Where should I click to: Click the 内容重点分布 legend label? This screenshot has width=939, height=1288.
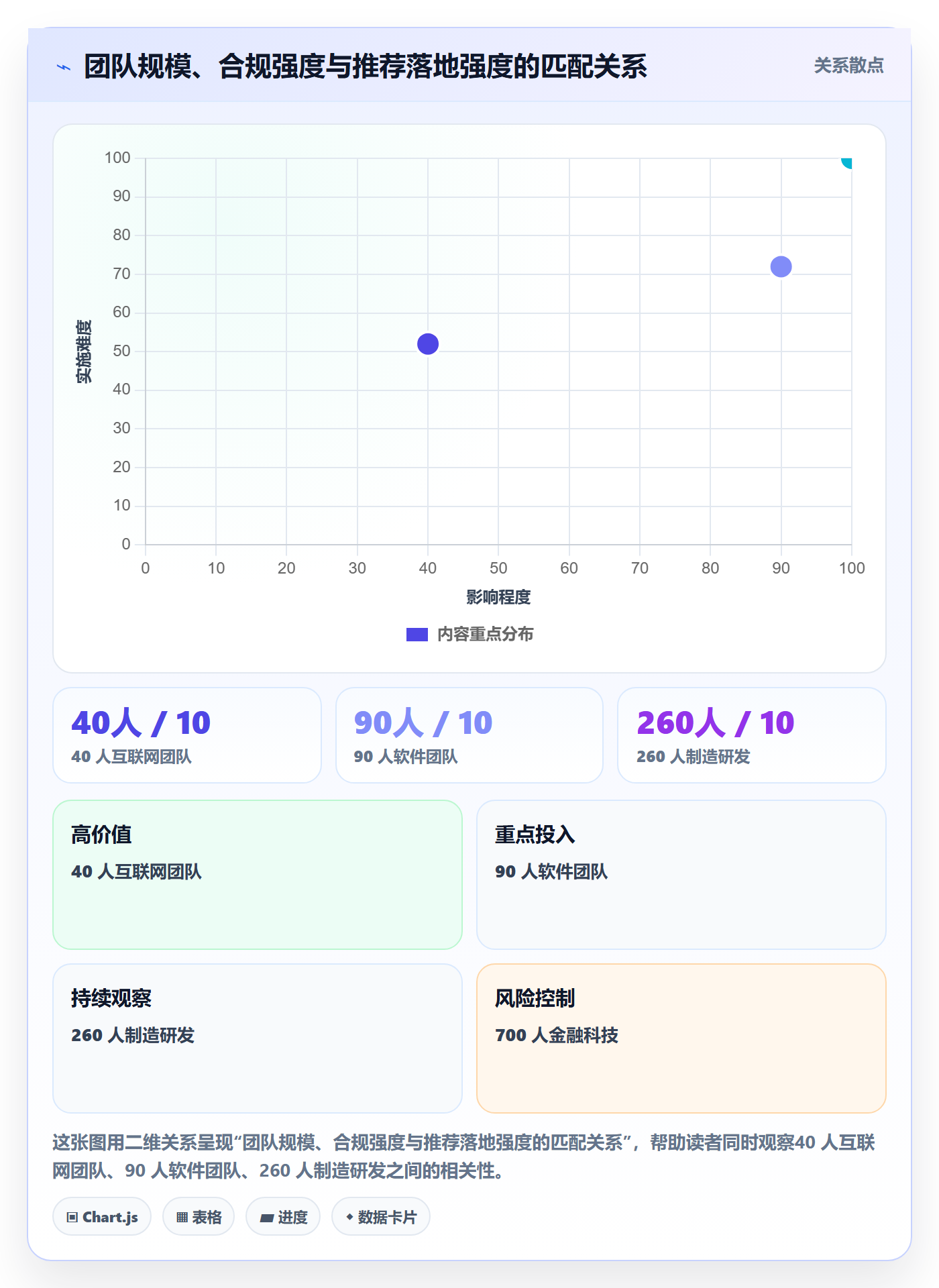[485, 635]
